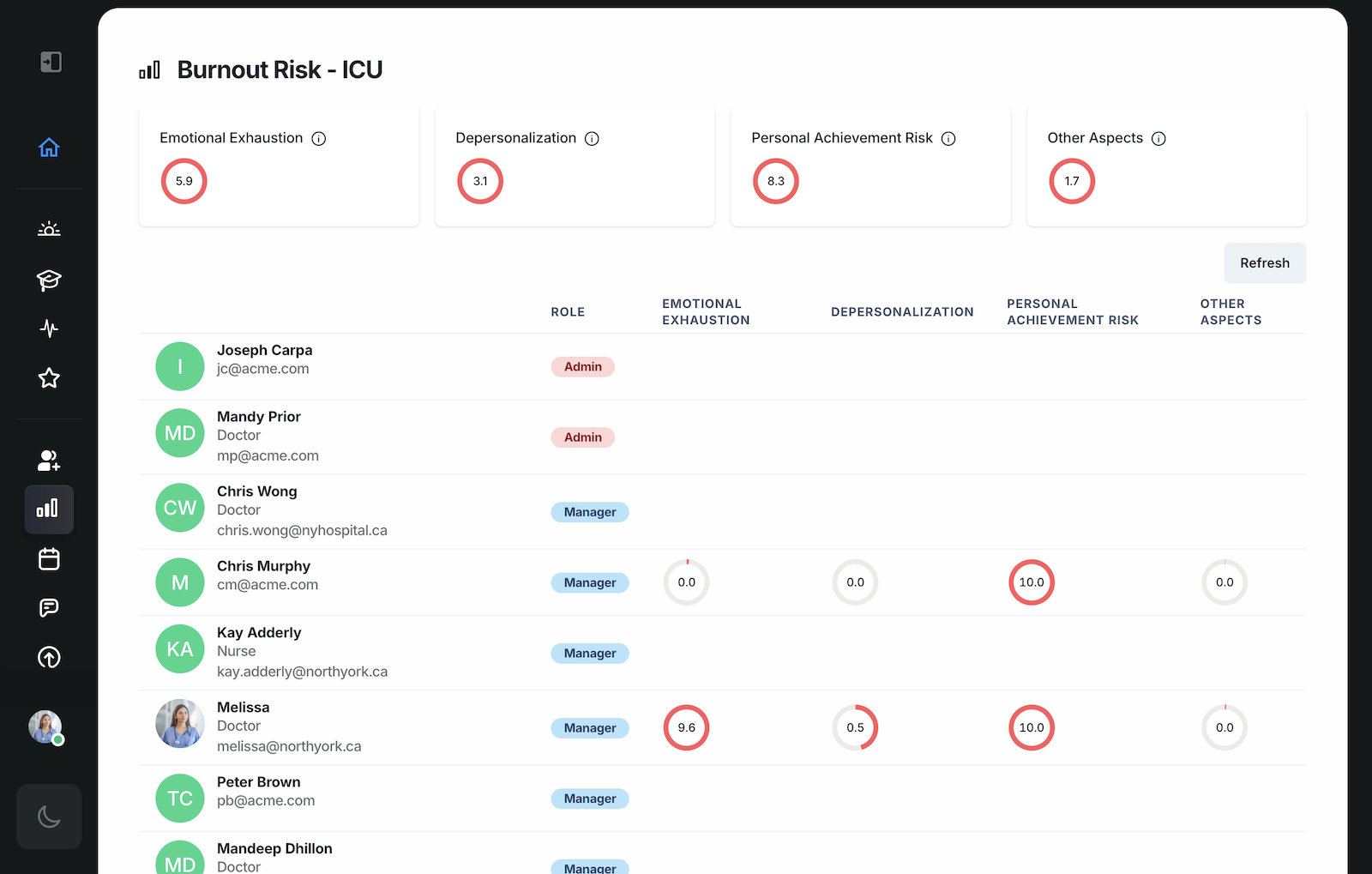Click the activity pulse icon

[49, 329]
